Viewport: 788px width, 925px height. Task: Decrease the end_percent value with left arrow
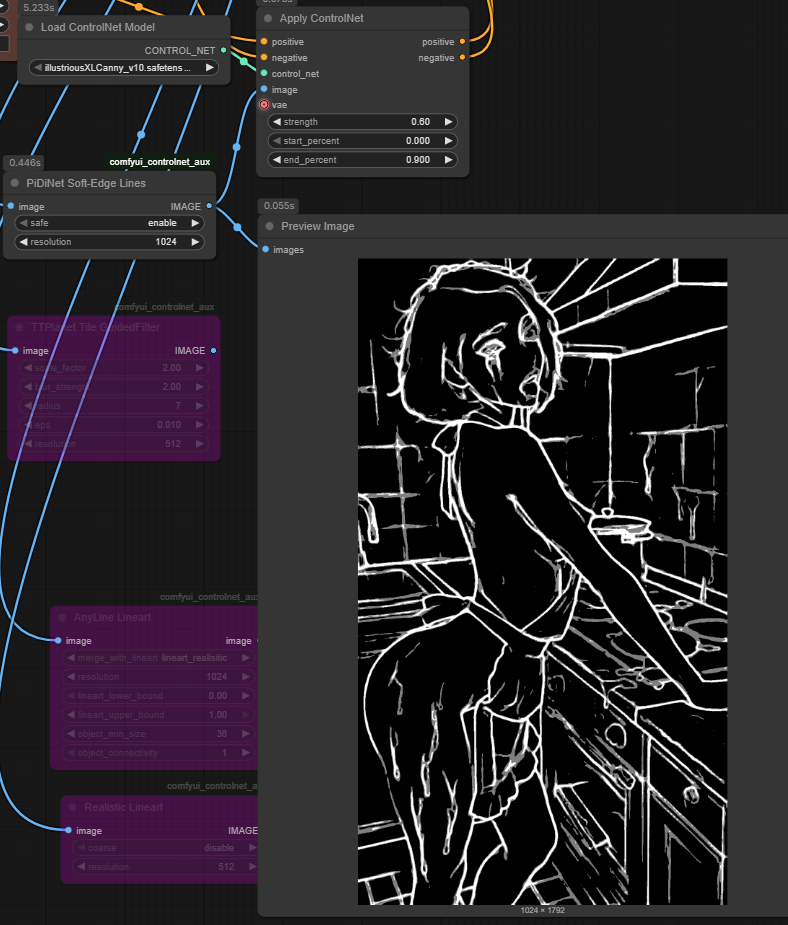(277, 160)
